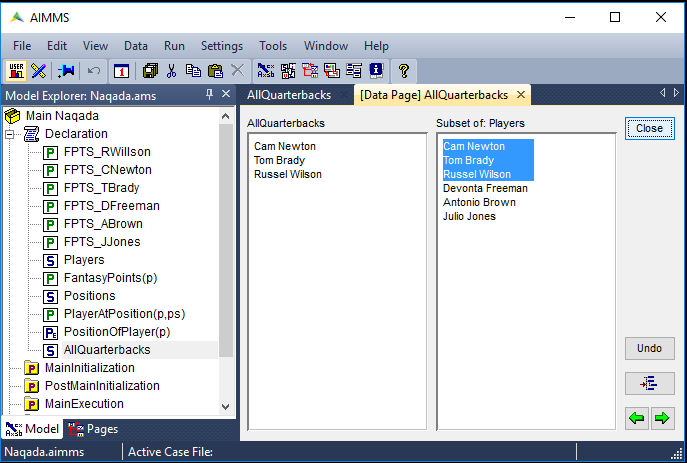The height and width of the screenshot is (463, 687).
Task: Select FPTS_DFreeman parameter in tree
Action: pos(112,206)
